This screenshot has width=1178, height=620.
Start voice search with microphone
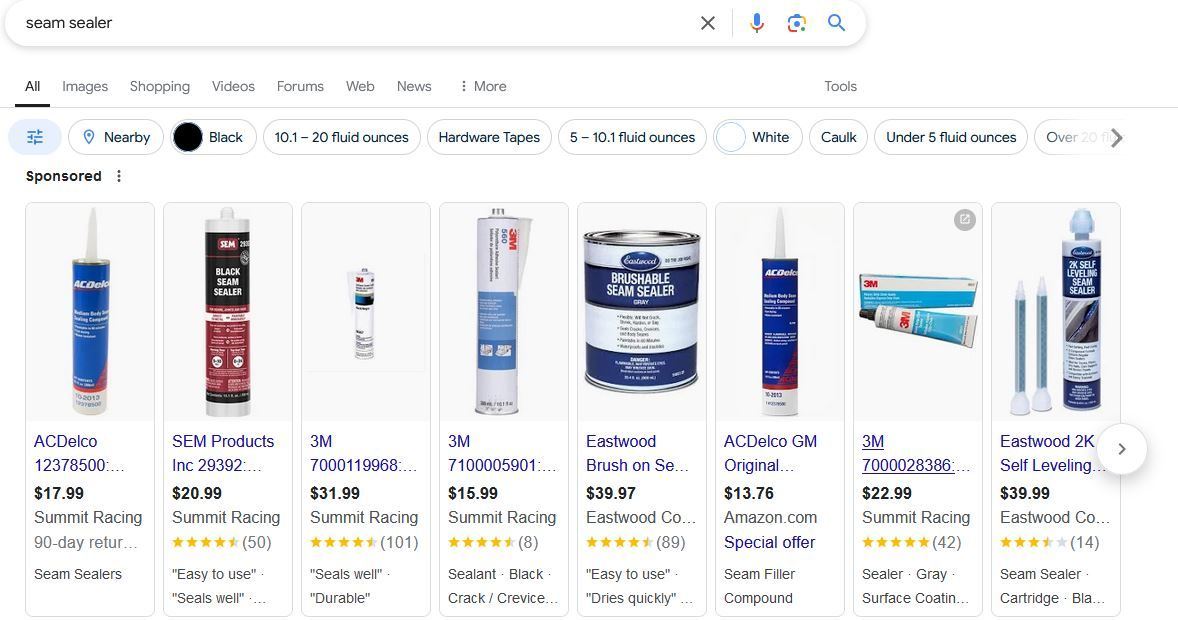pos(757,23)
